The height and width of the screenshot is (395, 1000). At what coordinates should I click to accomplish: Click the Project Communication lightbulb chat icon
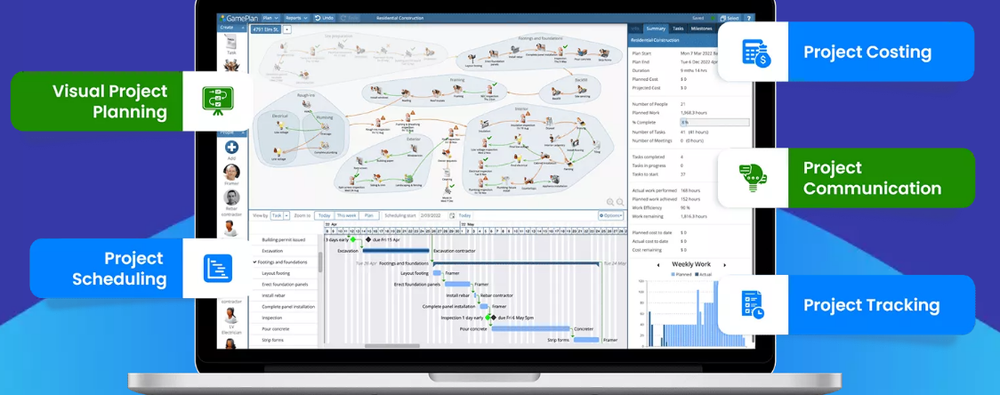coord(753,178)
